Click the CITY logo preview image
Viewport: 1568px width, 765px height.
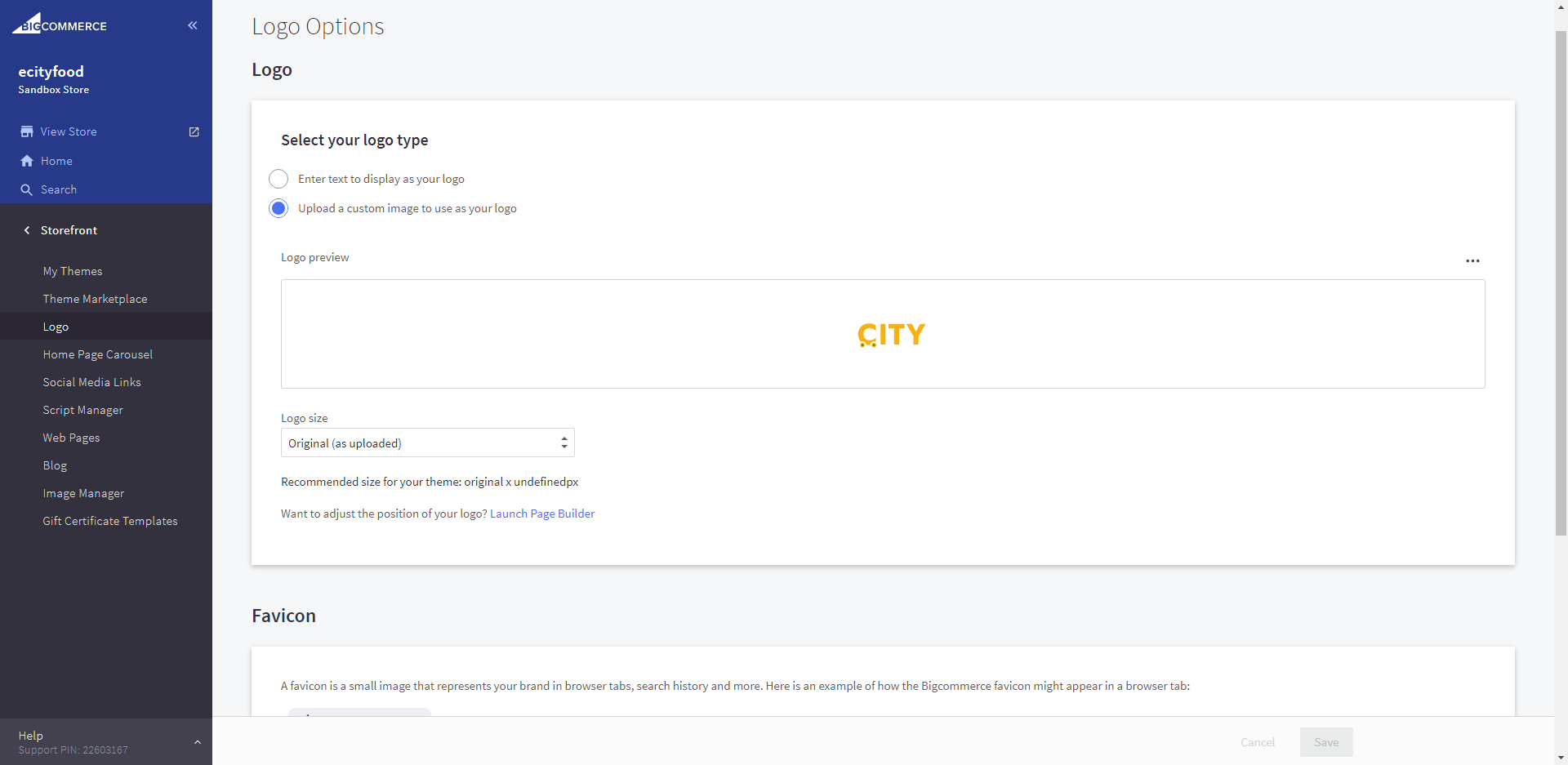pos(891,334)
